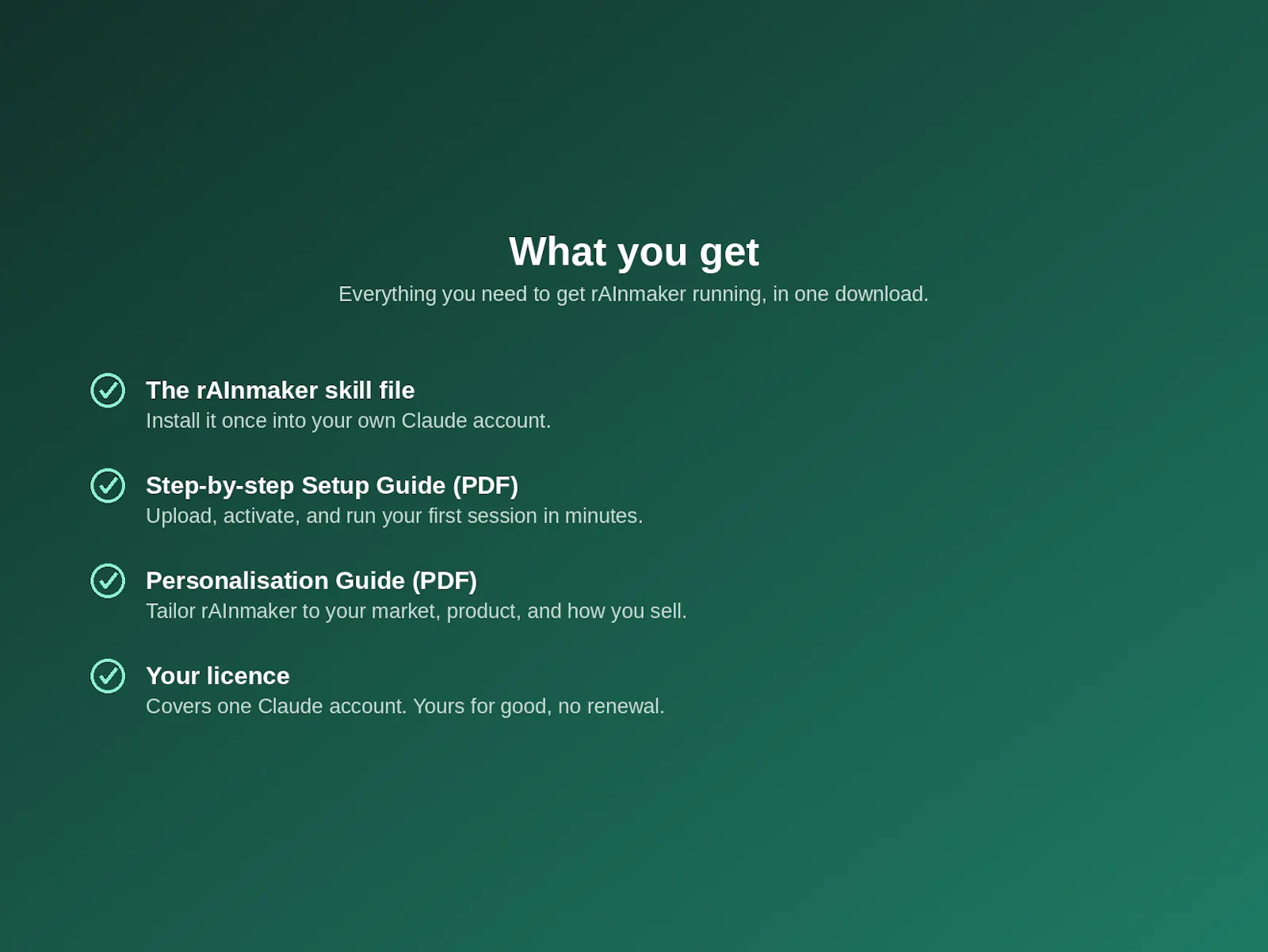Click 'Upload, activate, and run your first session' text

coord(394,516)
